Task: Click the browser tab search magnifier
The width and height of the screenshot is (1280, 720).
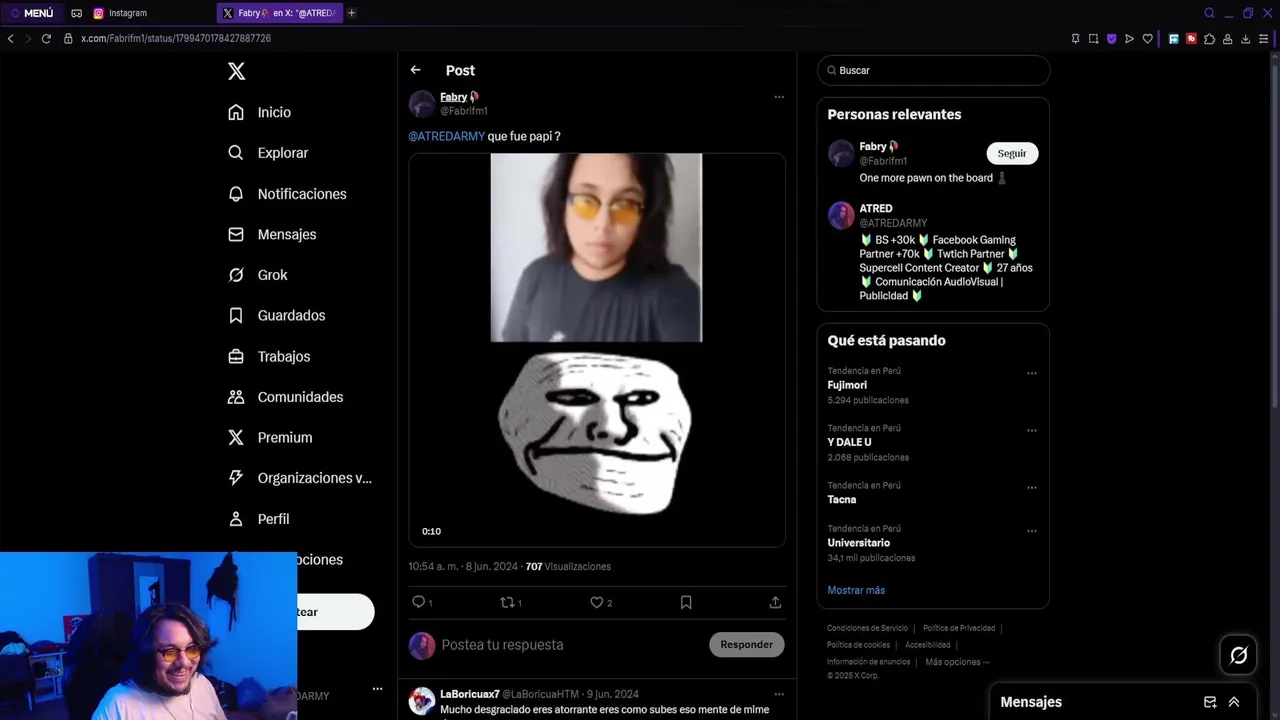Action: [x=1209, y=13]
